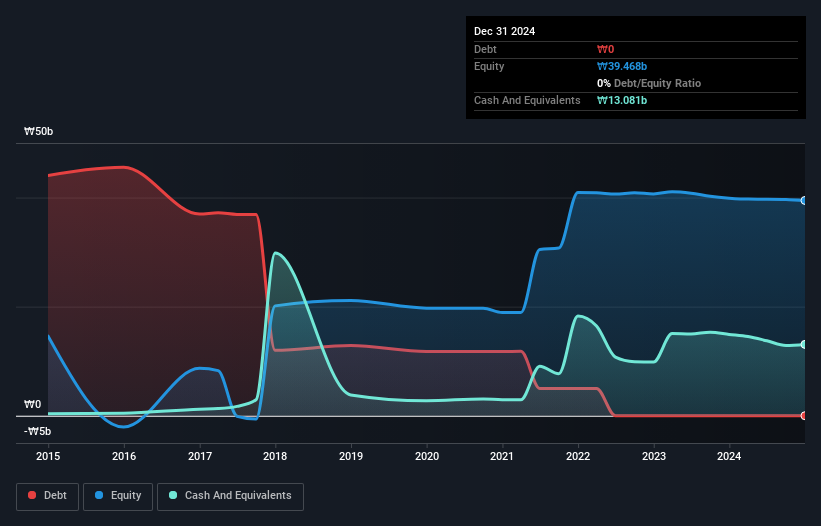Toggle the Equity legend button
The image size is (821, 526).
tap(118, 496)
